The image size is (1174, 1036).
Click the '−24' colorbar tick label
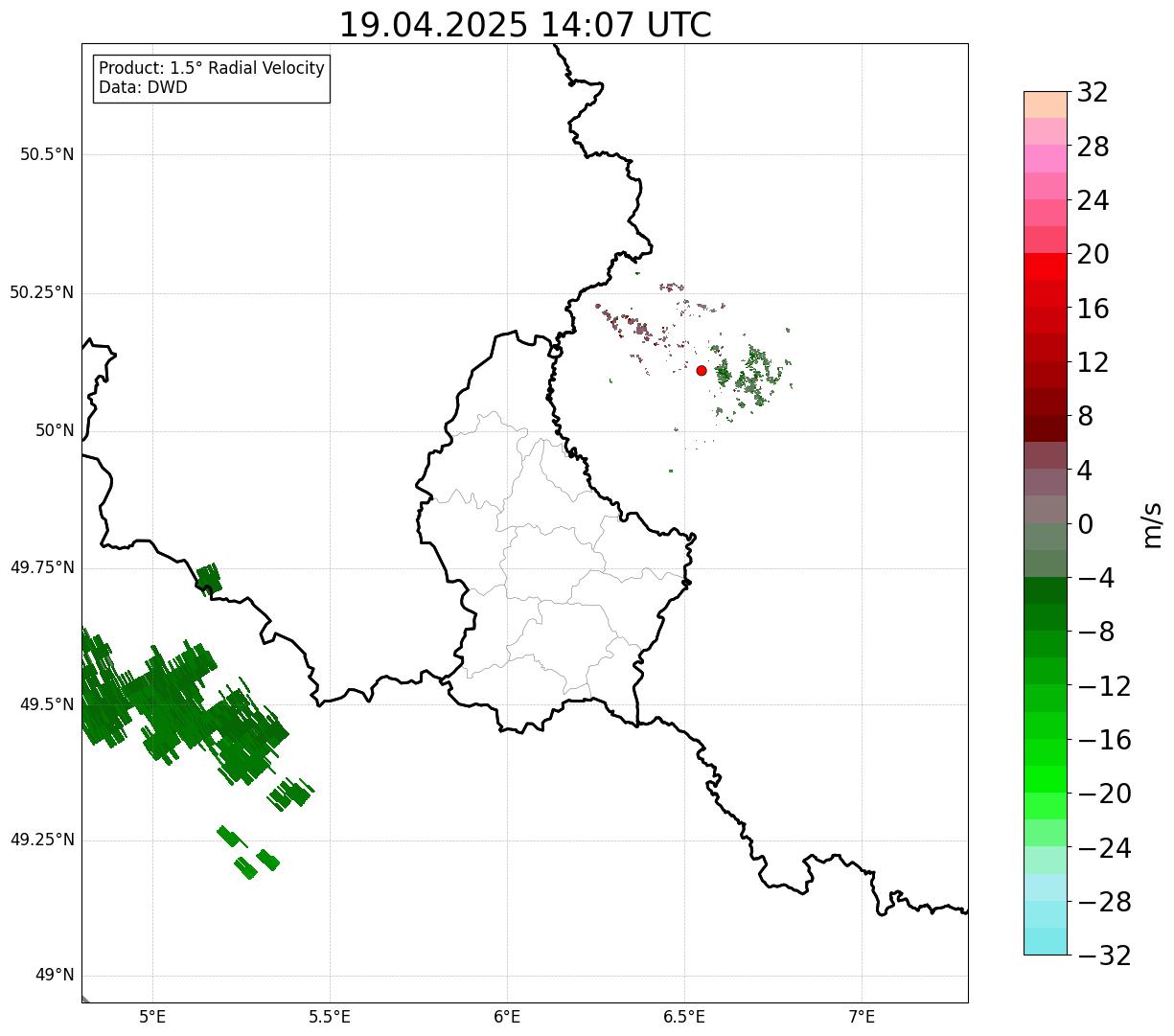pos(1104,848)
